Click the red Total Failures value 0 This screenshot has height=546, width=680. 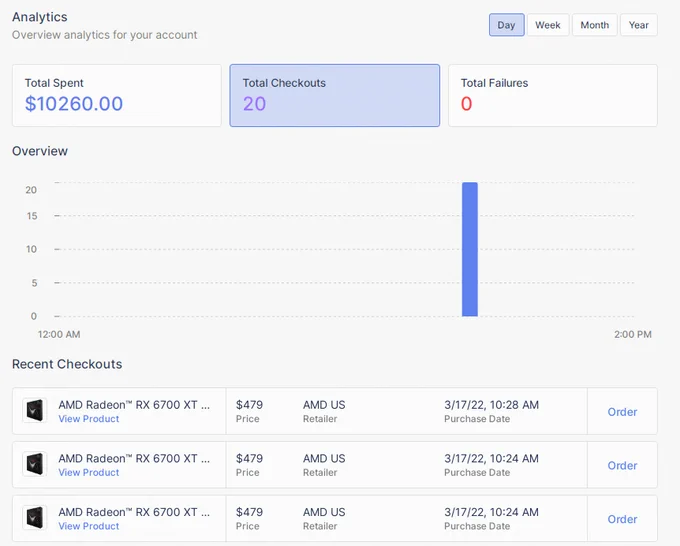click(x=466, y=104)
